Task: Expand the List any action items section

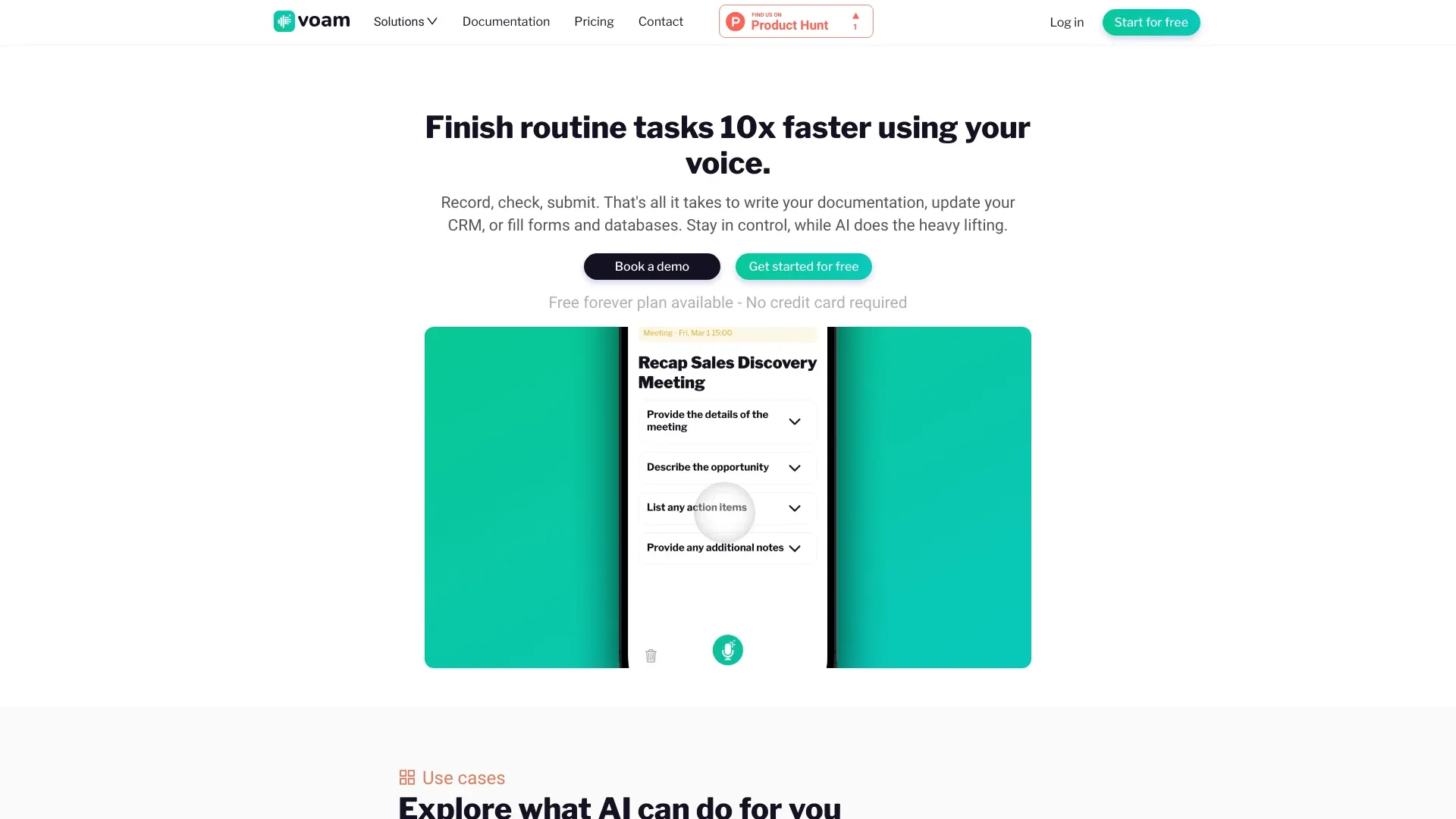Action: pyautogui.click(x=795, y=507)
